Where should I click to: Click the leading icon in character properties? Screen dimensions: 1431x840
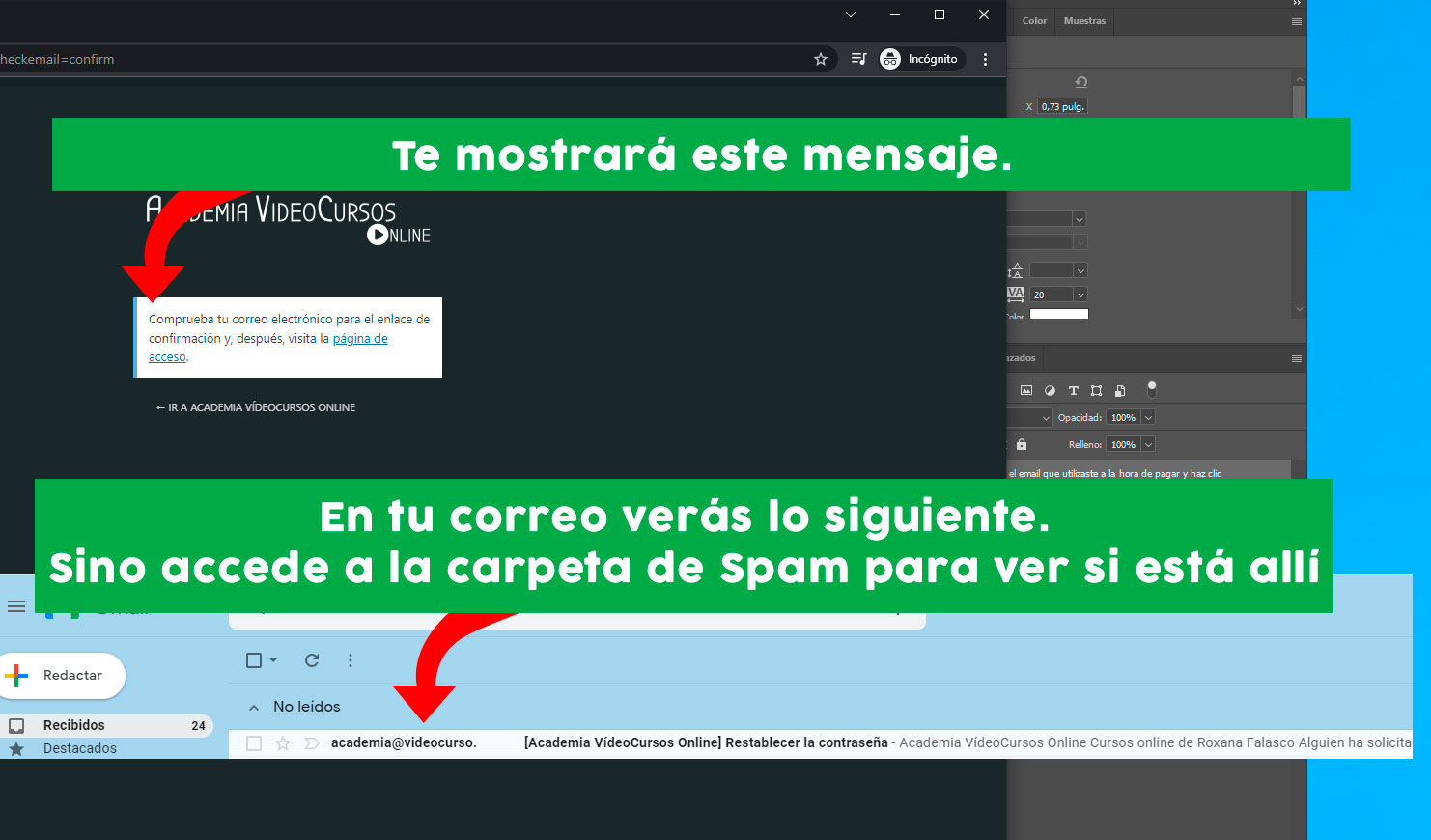click(x=1015, y=270)
